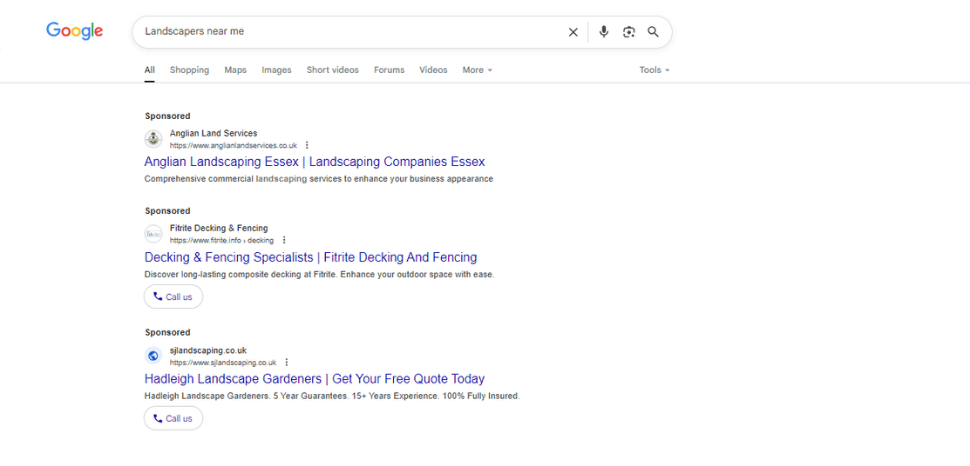Click the Fitrite Decking & Fencing site name

(219, 228)
